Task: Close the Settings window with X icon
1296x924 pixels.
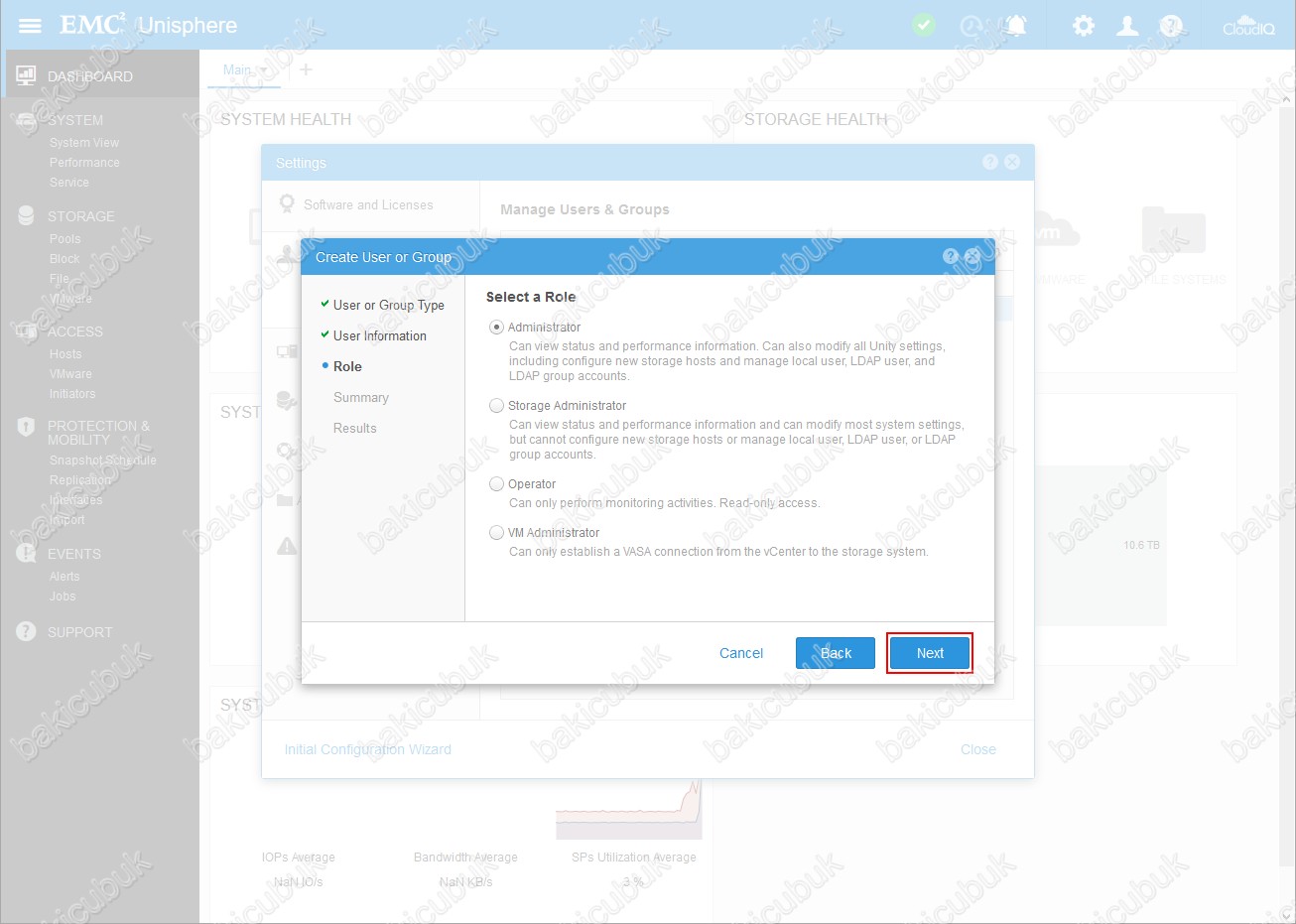Action: point(1012,162)
